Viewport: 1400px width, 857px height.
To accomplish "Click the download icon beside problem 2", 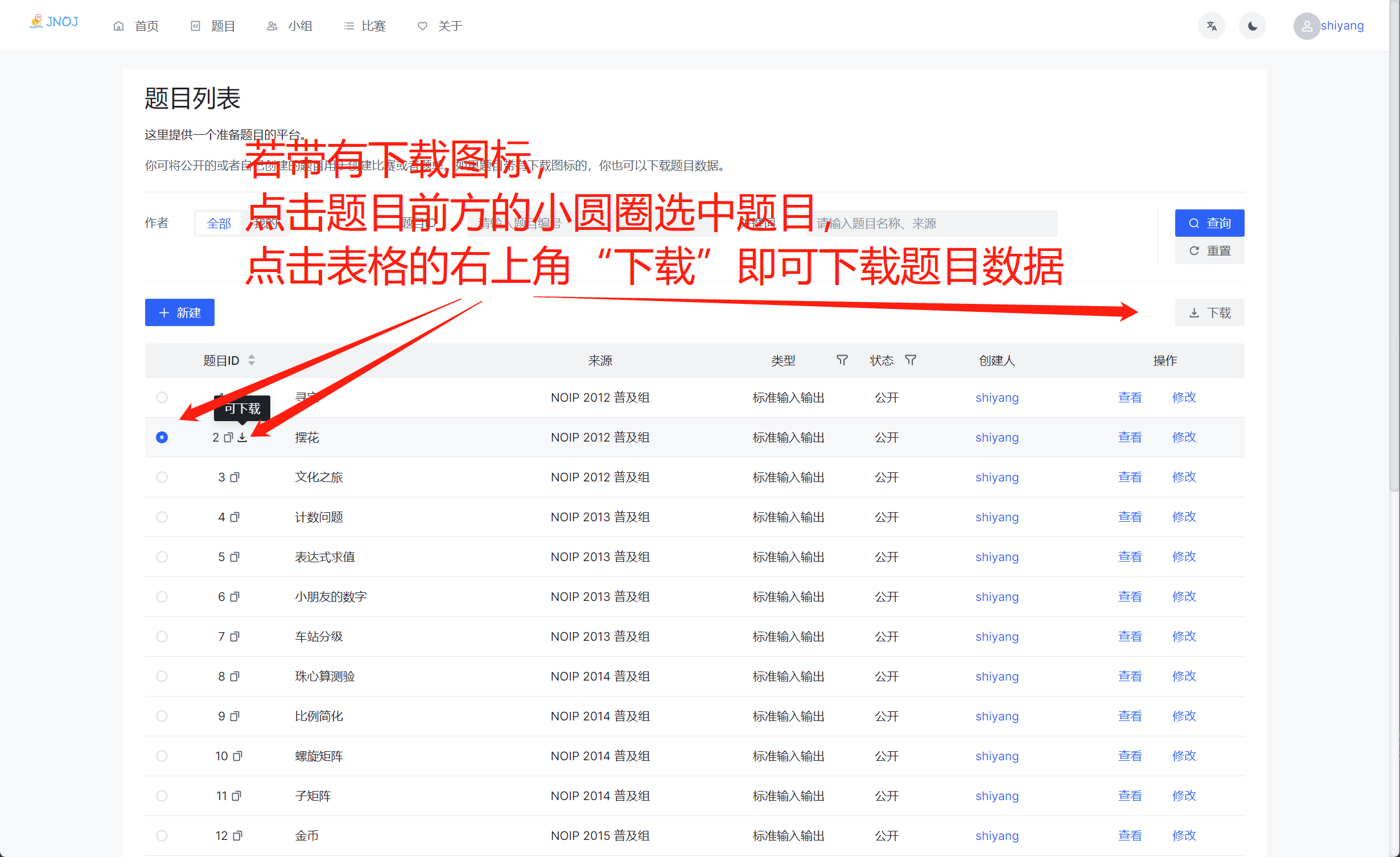I will point(242,438).
